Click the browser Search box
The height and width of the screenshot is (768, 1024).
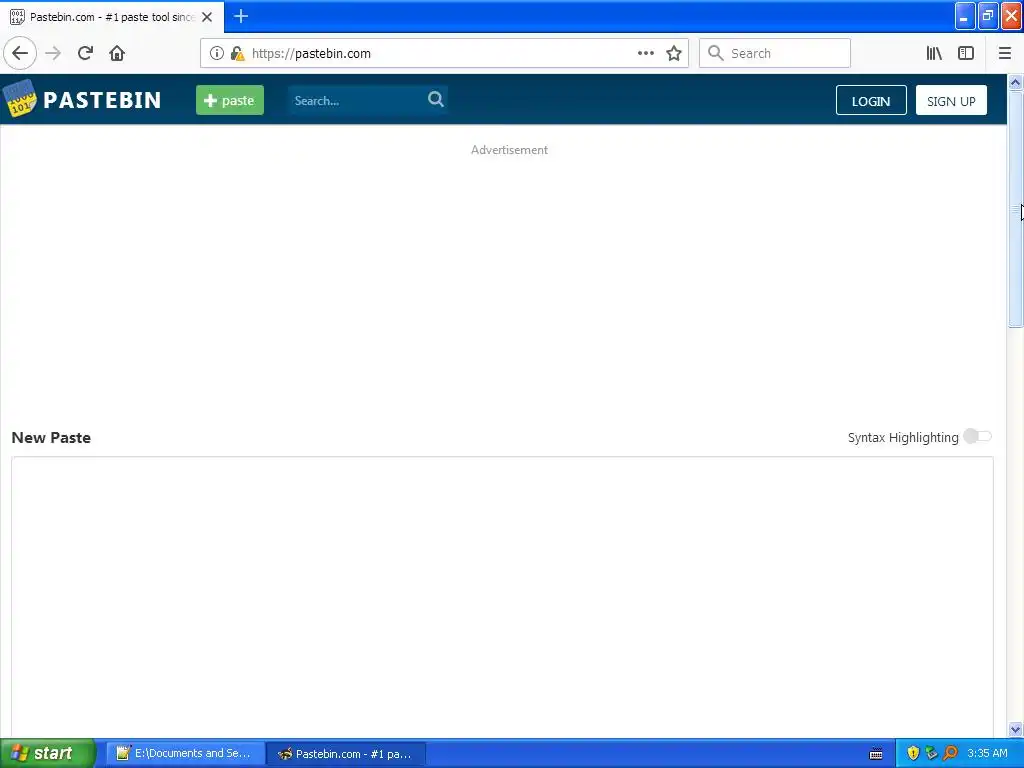click(x=775, y=53)
